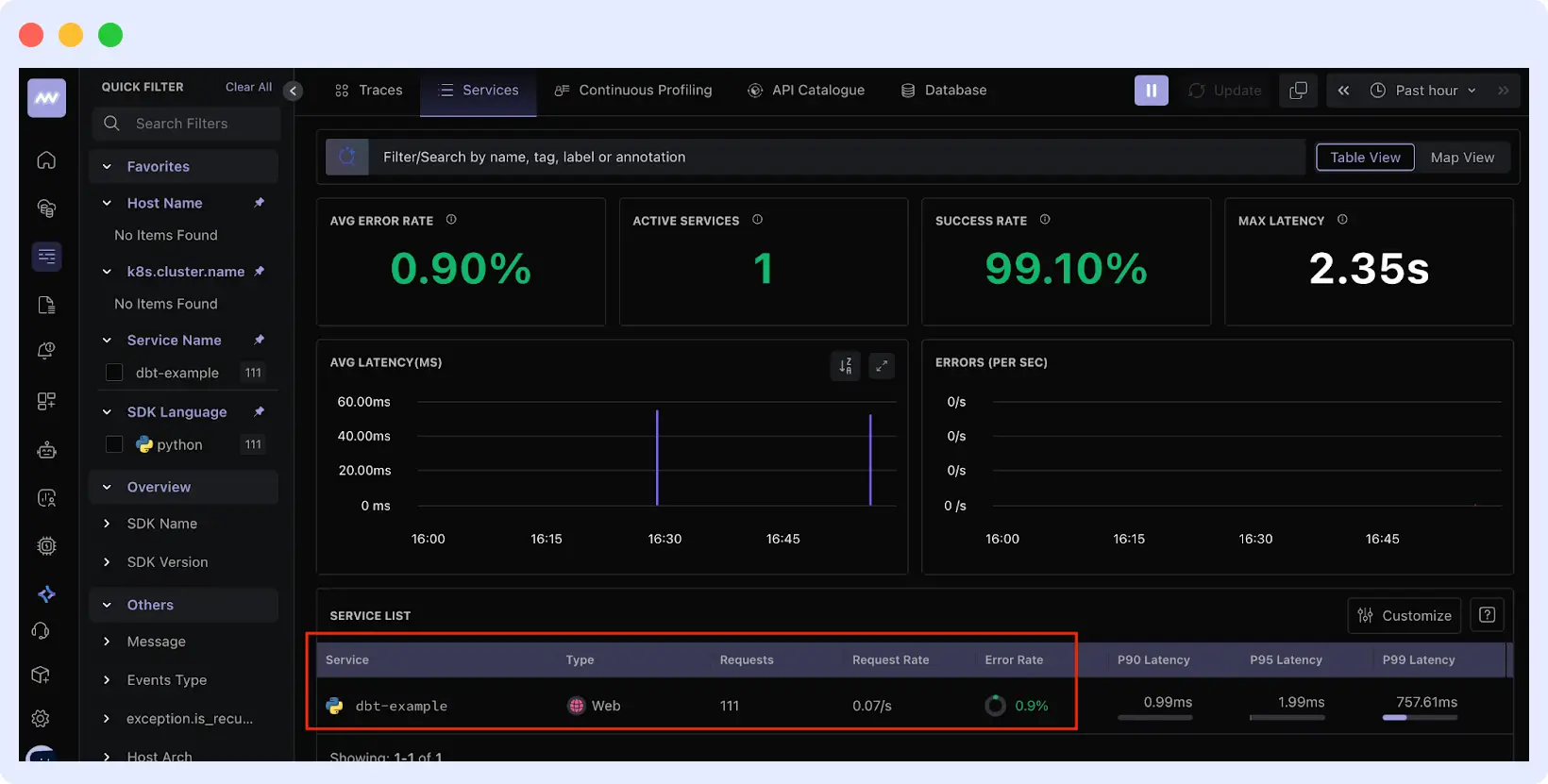The width and height of the screenshot is (1548, 784).
Task: Unpin the Service Name filter
Action: [x=260, y=340]
